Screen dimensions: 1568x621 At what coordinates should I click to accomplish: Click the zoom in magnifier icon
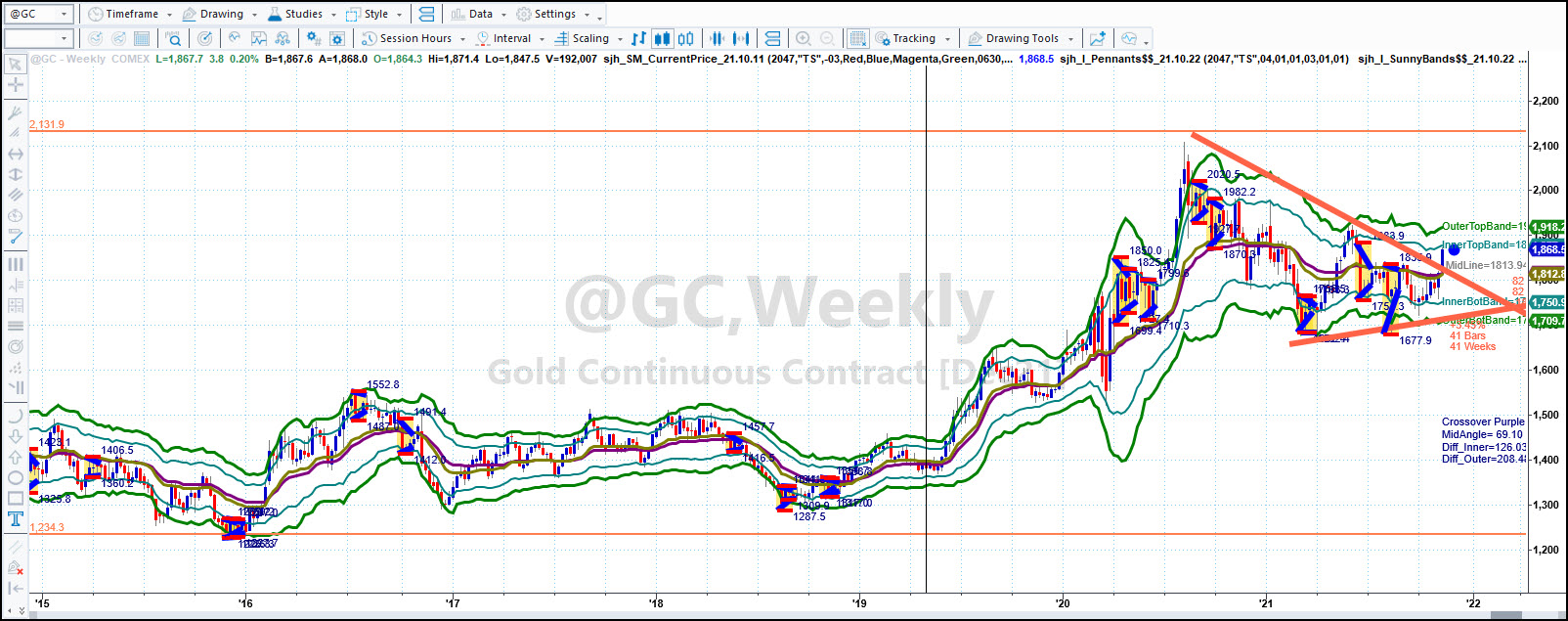[804, 39]
